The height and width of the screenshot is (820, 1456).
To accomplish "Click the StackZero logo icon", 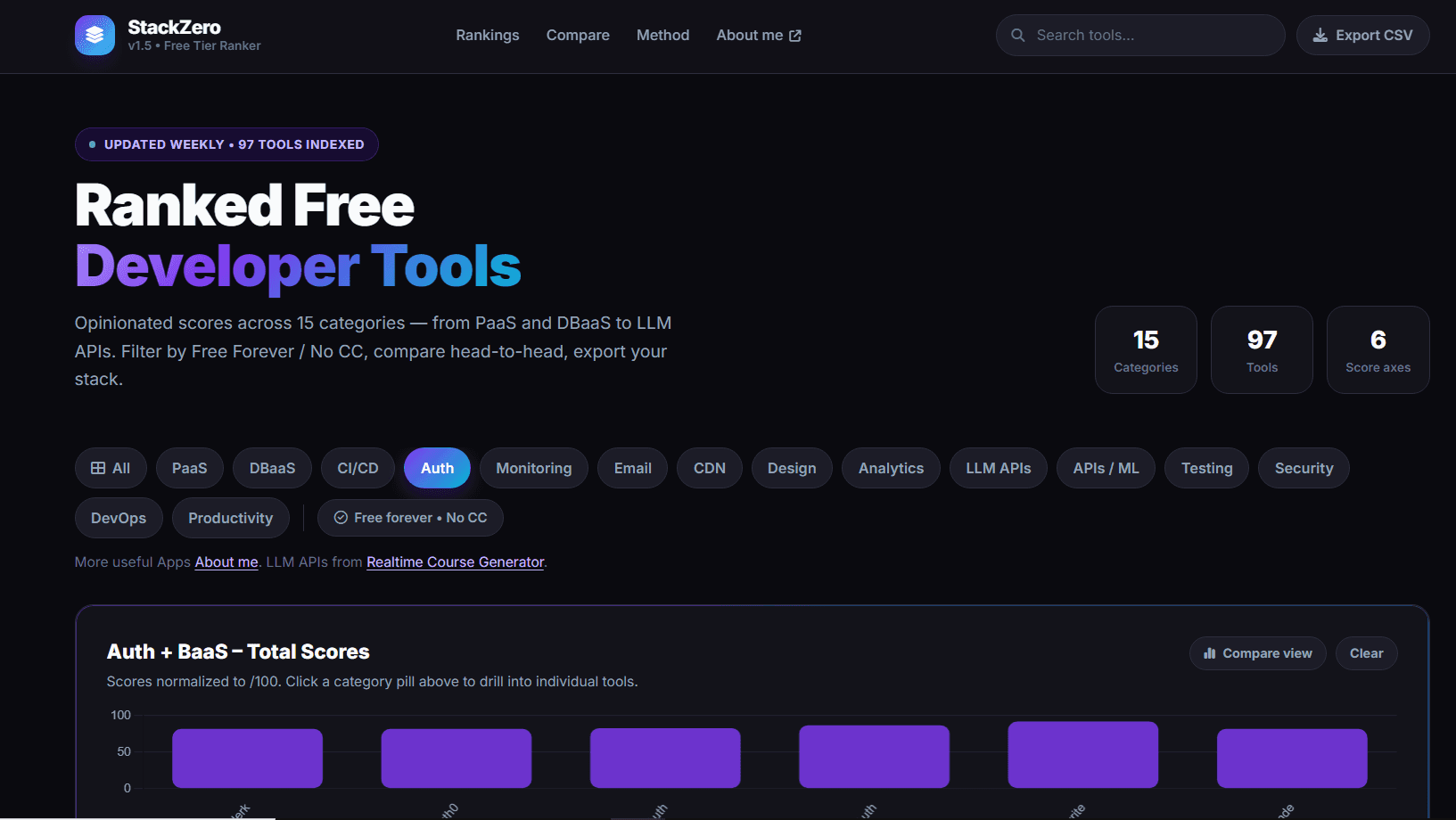I will pyautogui.click(x=95, y=36).
